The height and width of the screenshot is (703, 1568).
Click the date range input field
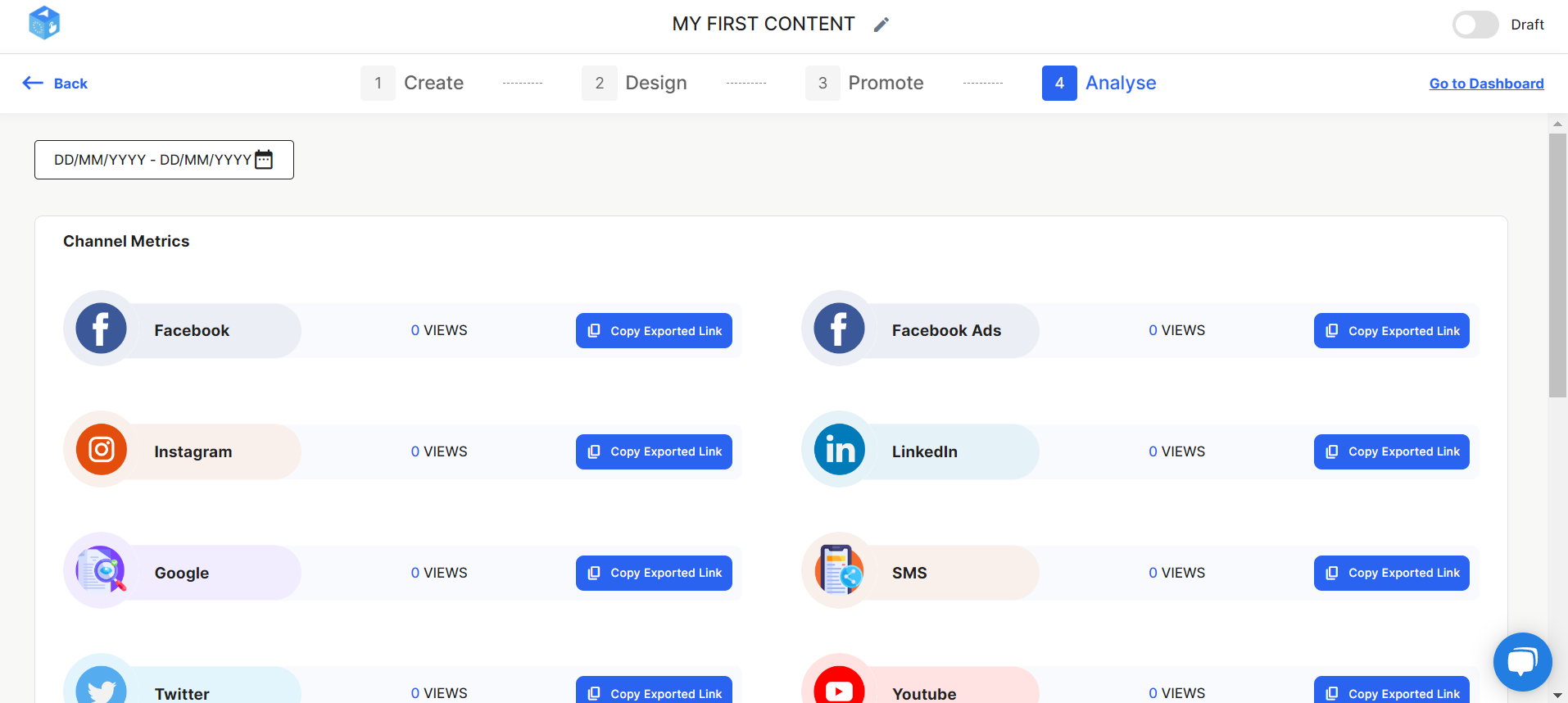pos(164,160)
